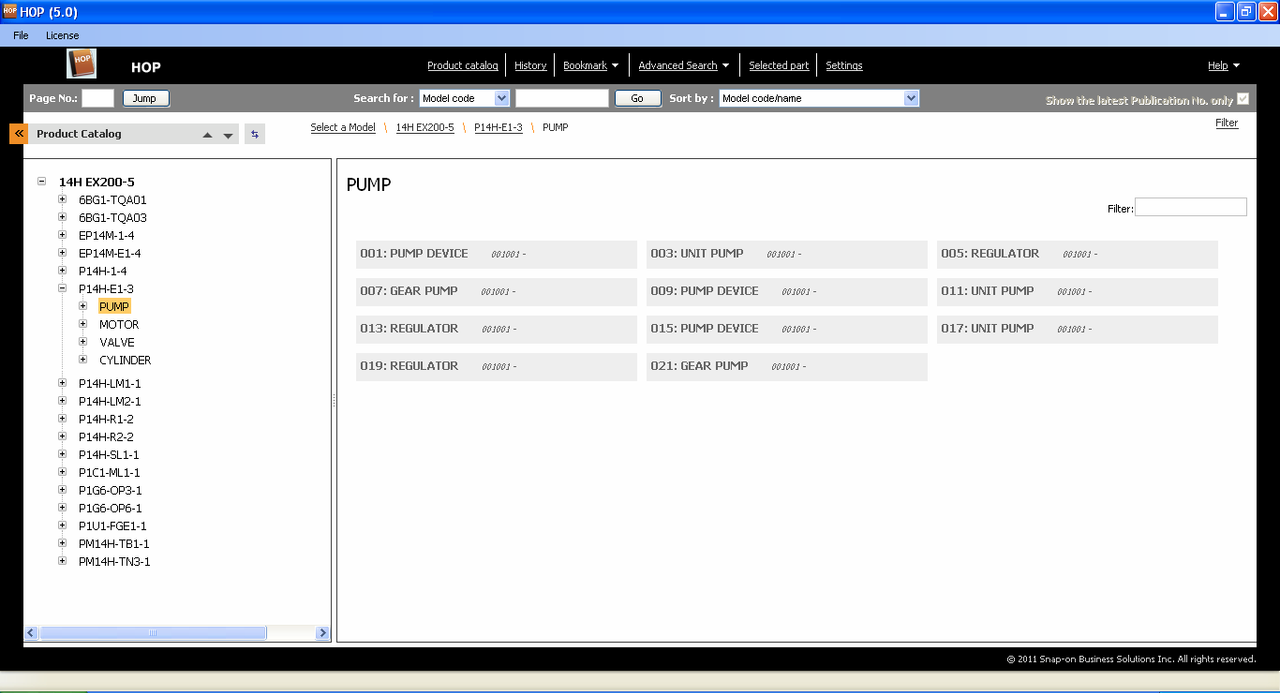Screen dimensions: 1280x693
Task: Click the HOP book logo icon
Action: click(x=82, y=65)
